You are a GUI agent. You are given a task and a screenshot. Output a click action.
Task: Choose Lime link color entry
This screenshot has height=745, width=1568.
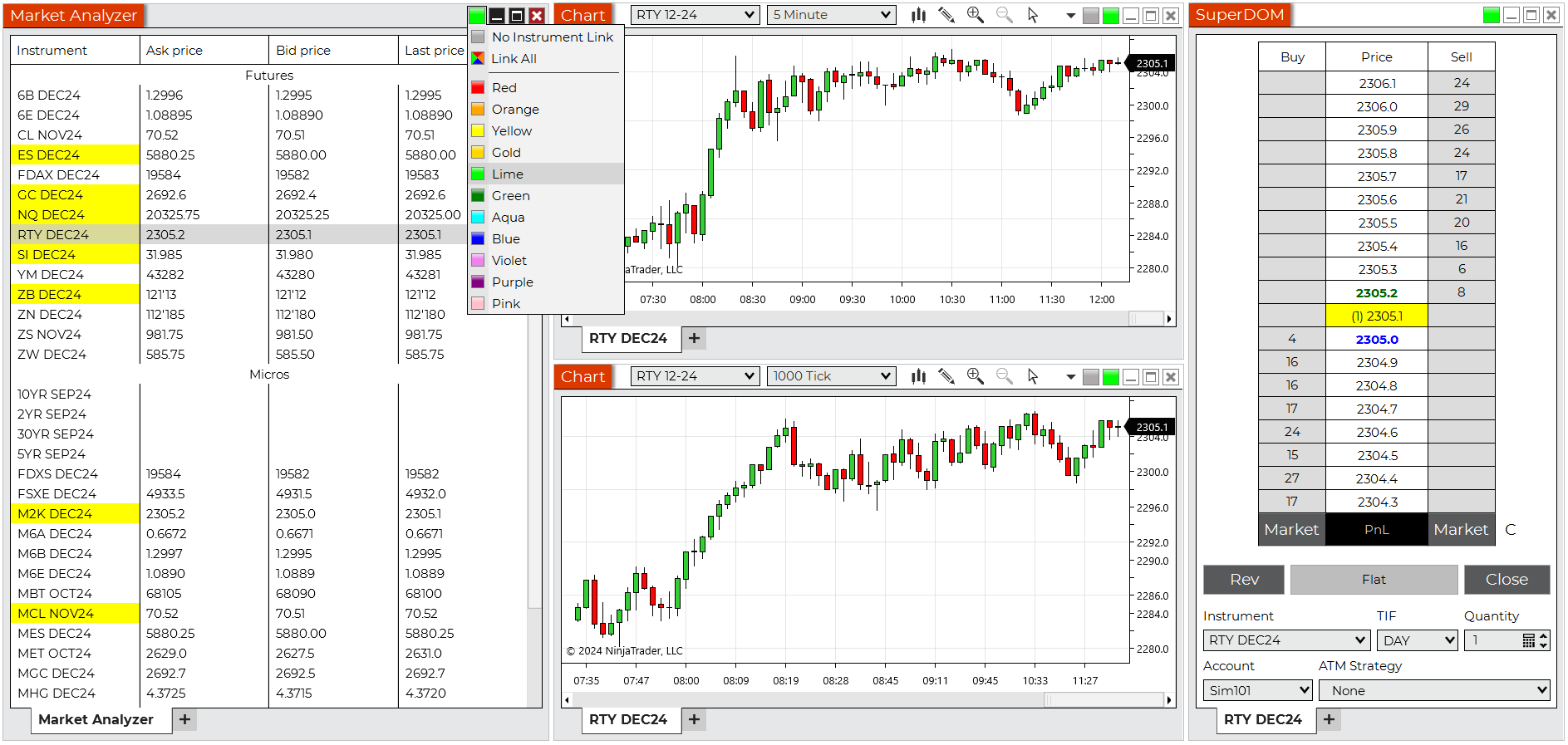[x=546, y=174]
